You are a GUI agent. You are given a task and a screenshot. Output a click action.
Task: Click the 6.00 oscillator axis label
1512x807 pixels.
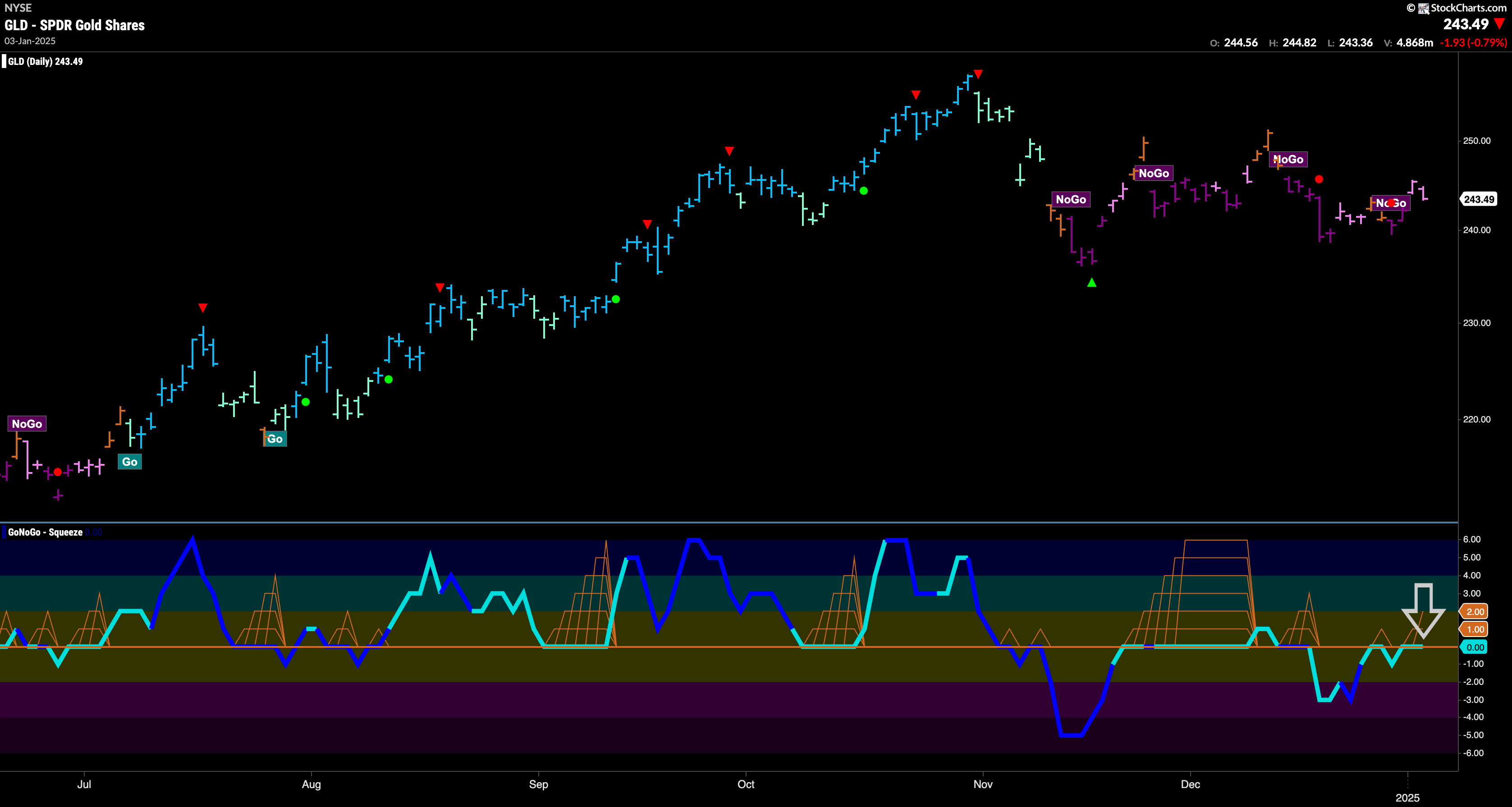(x=1471, y=539)
